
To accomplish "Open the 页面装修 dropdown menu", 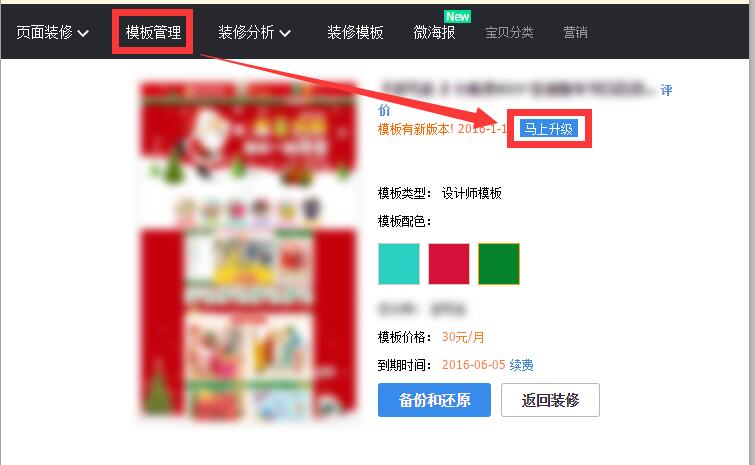I will pyautogui.click(x=52, y=33).
